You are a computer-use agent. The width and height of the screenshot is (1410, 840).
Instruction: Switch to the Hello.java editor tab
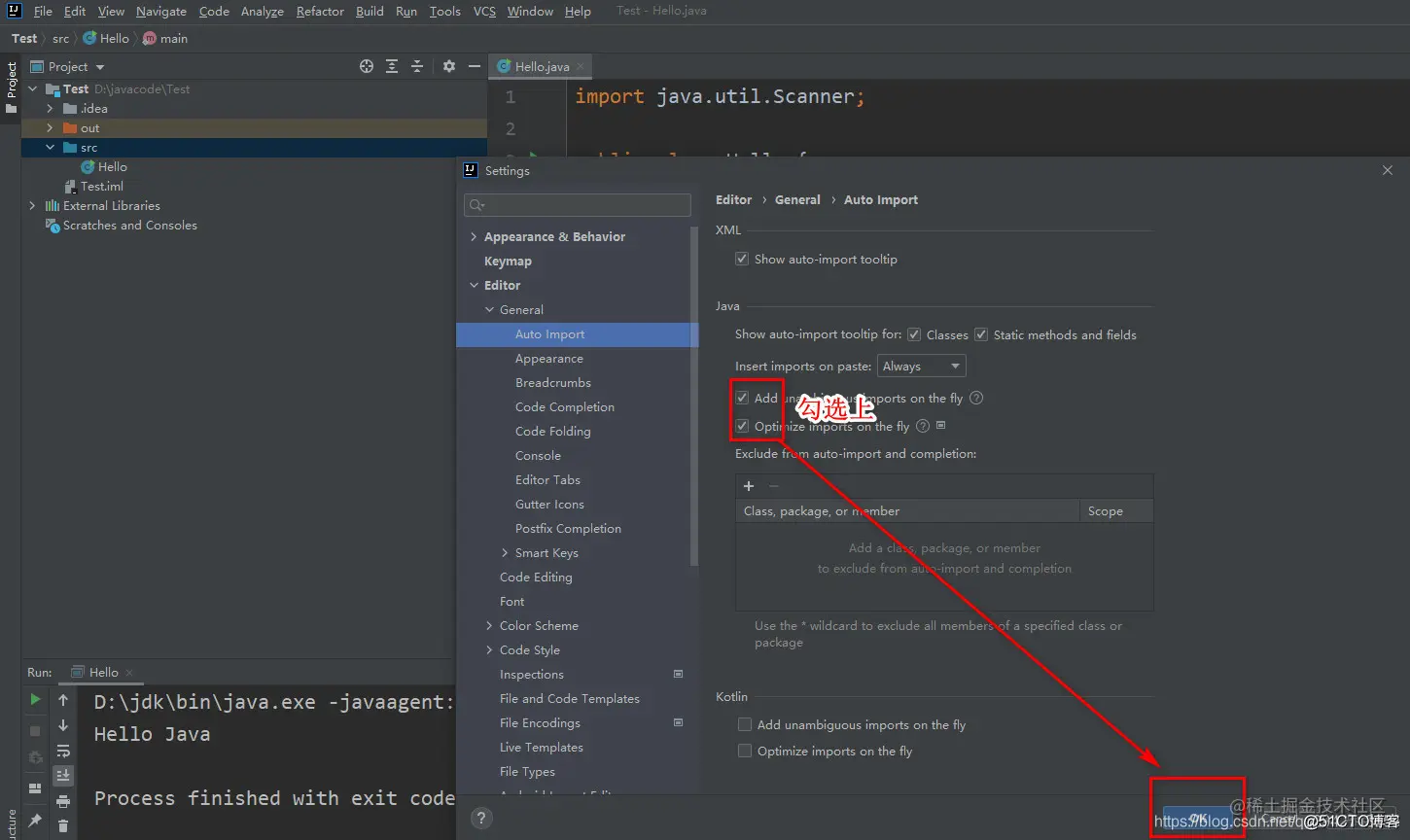point(542,66)
